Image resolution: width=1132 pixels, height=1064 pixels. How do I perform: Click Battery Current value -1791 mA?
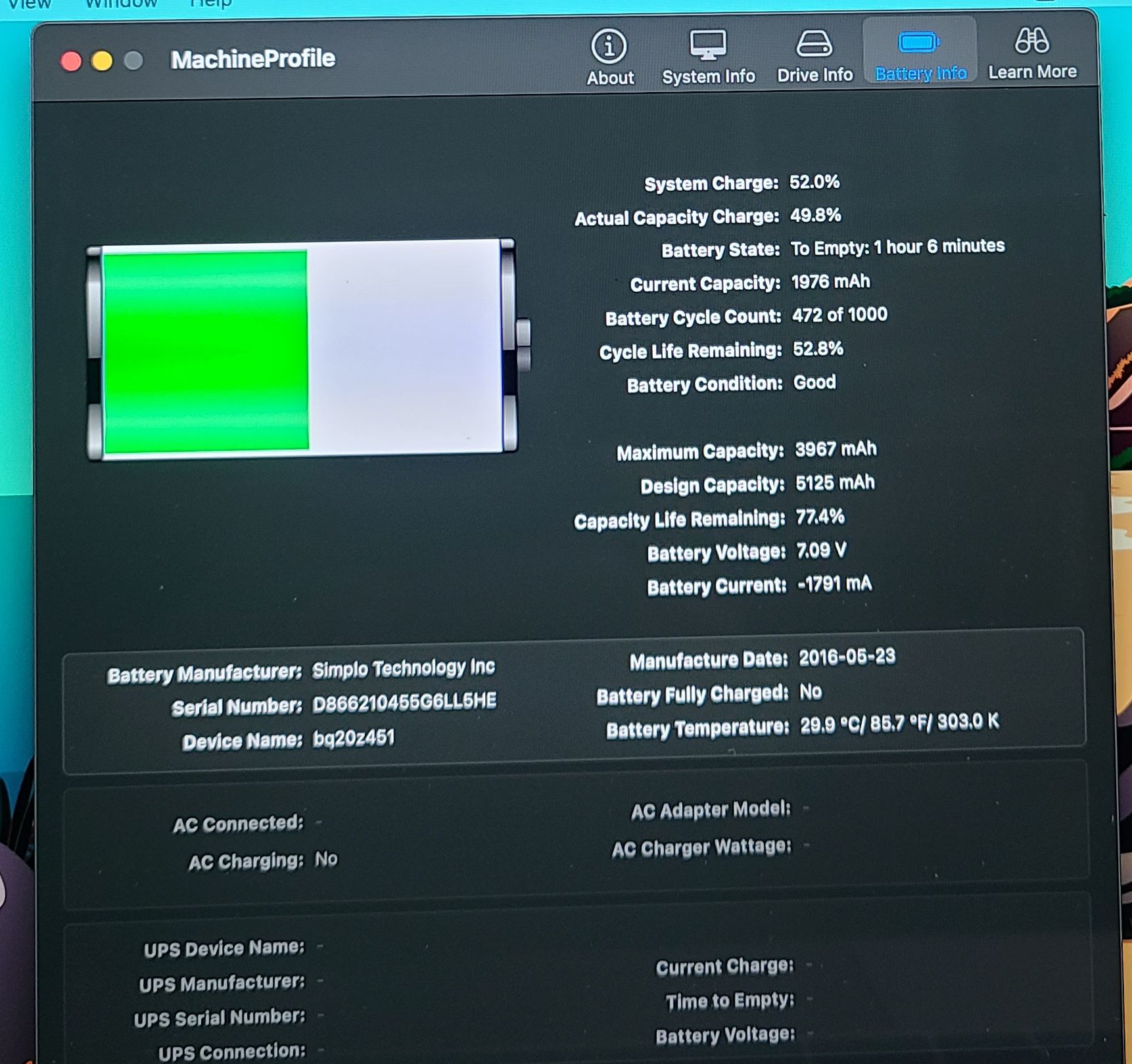point(834,584)
